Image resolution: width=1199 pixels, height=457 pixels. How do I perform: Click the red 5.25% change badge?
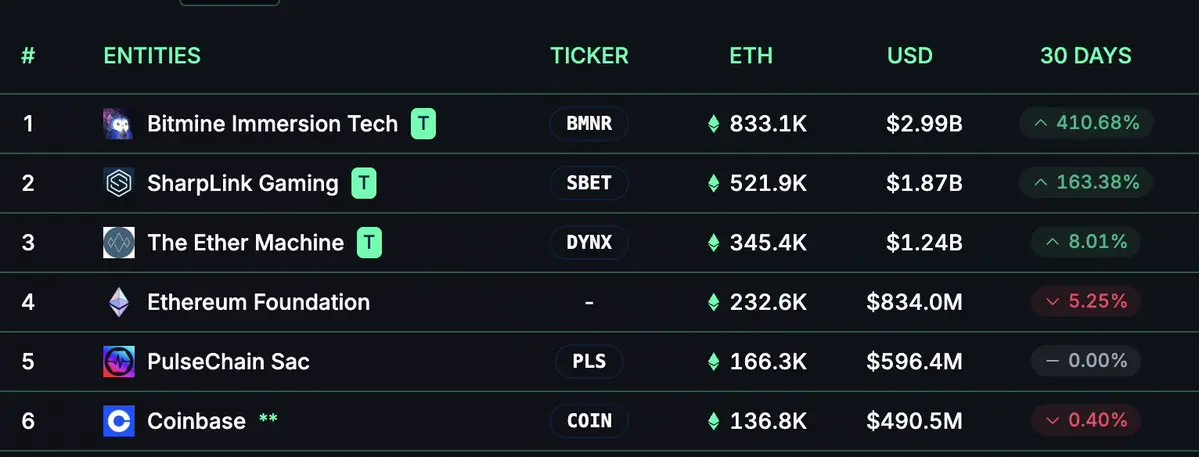(x=1086, y=301)
